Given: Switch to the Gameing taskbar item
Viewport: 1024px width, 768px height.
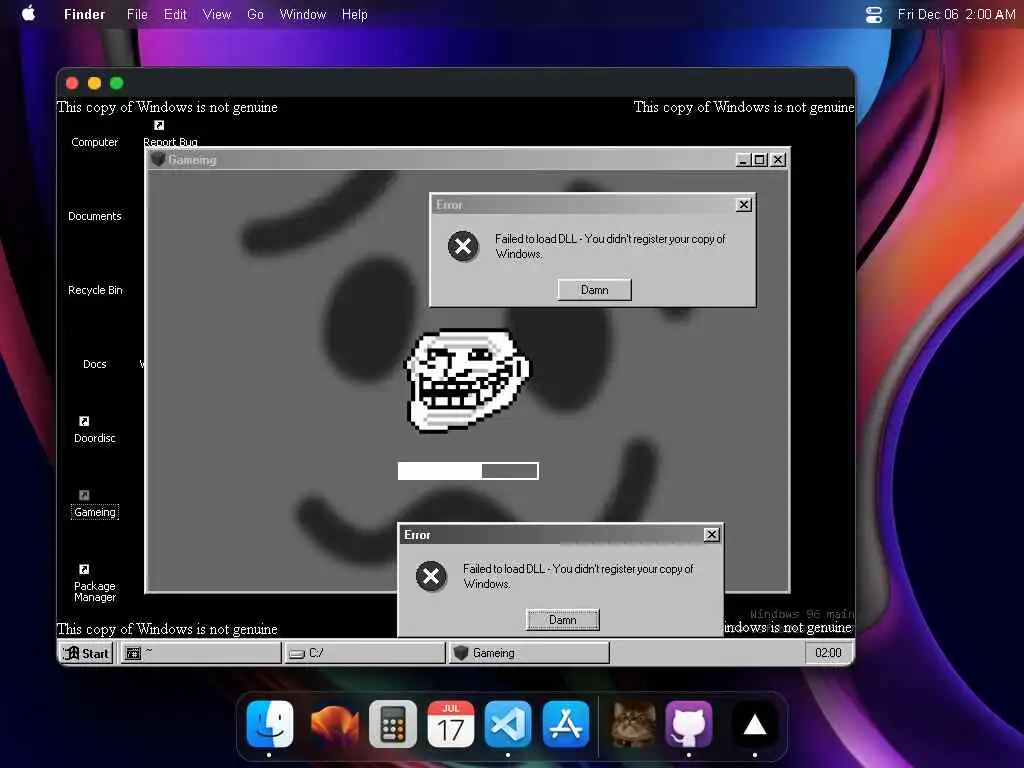Looking at the screenshot, I should (529, 653).
